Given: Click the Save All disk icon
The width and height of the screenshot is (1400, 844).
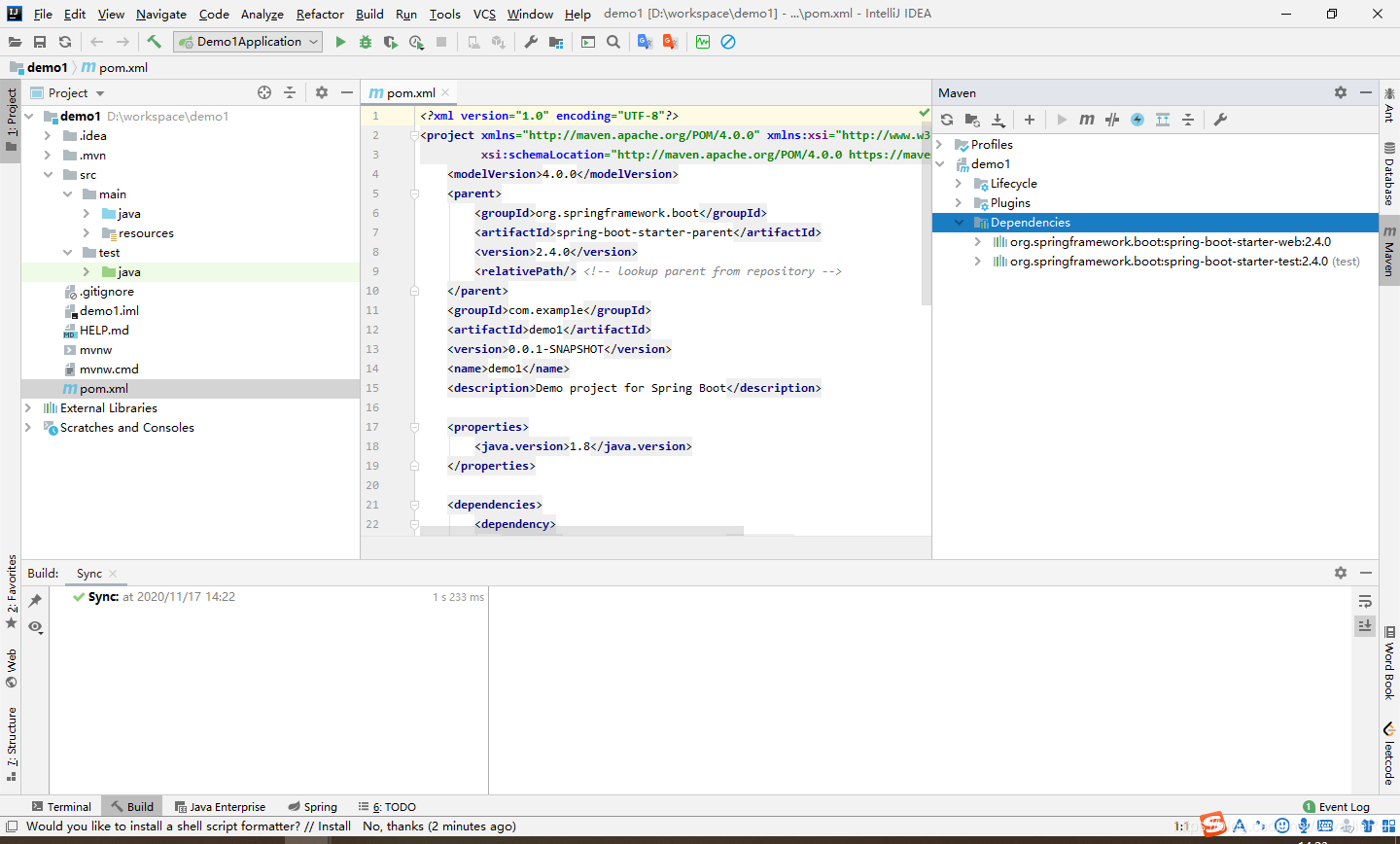Looking at the screenshot, I should [x=40, y=42].
